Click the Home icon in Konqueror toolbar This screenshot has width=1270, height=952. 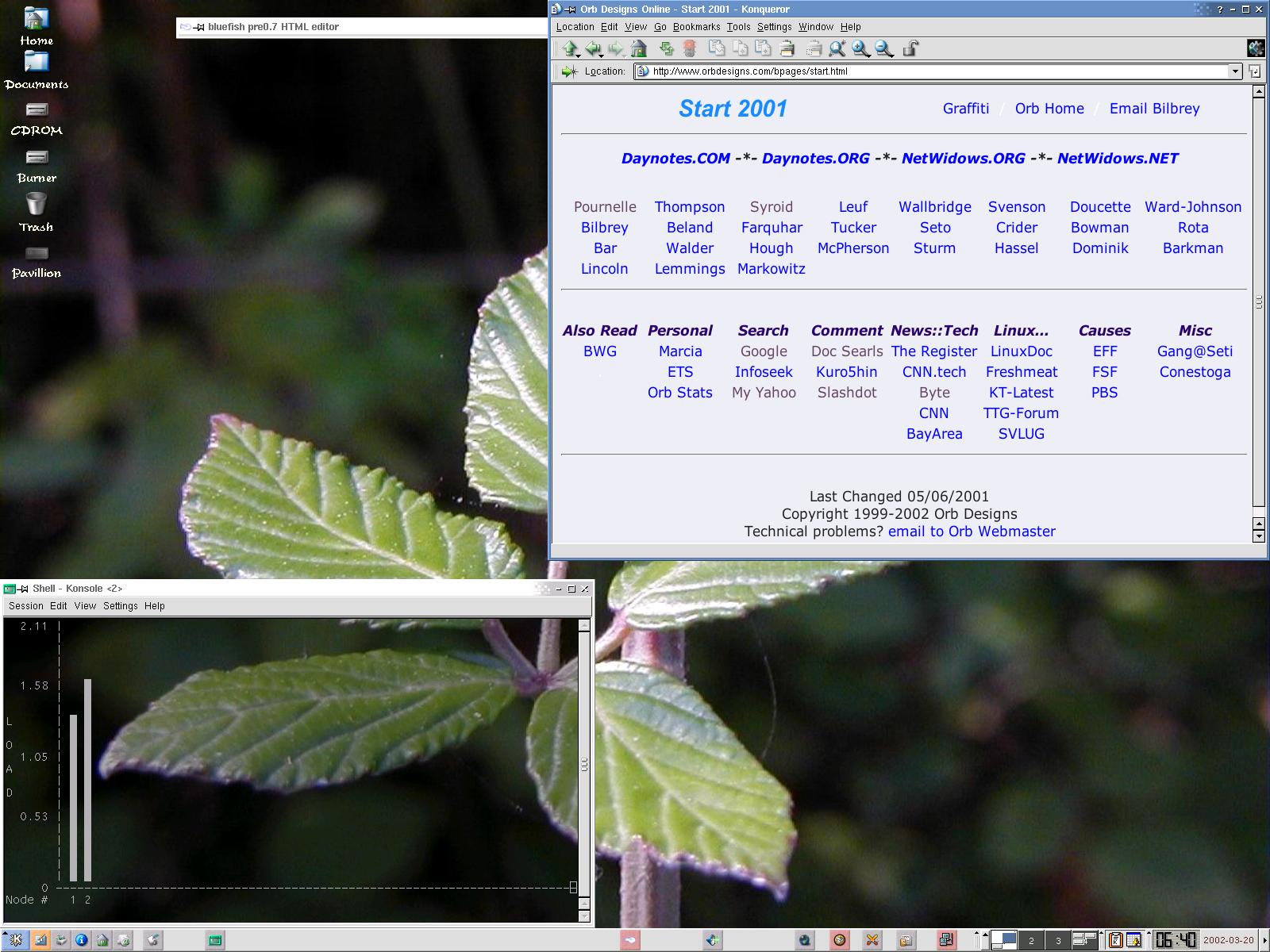[x=639, y=49]
